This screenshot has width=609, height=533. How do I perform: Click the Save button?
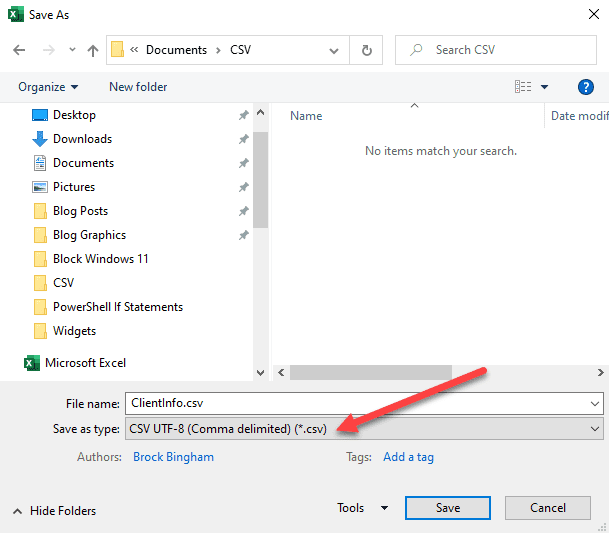(448, 508)
